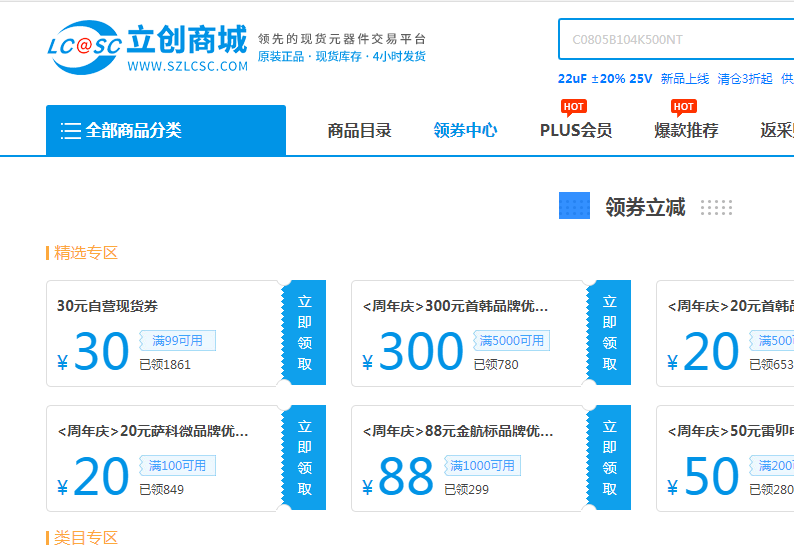
Task: Click the 清仓3折起 link
Action: click(x=745, y=79)
